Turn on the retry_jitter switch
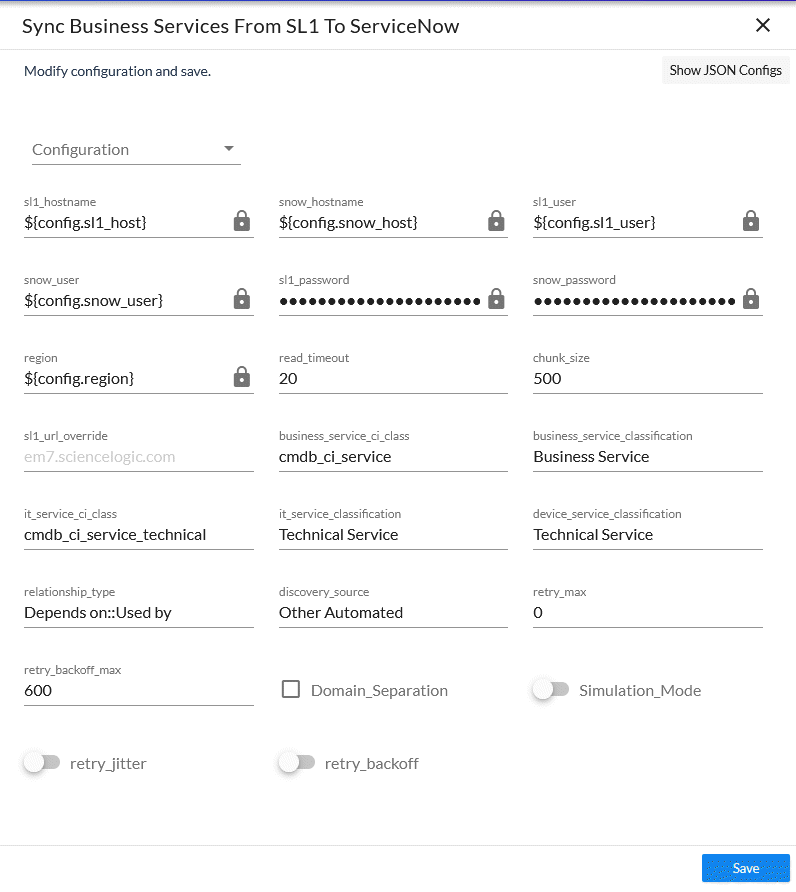The image size is (796, 892). (42, 763)
